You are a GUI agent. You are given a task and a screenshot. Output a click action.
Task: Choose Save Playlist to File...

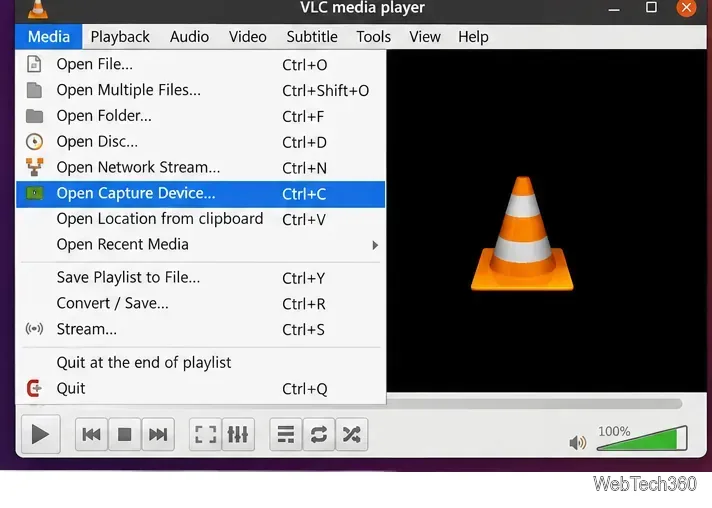(x=200, y=278)
